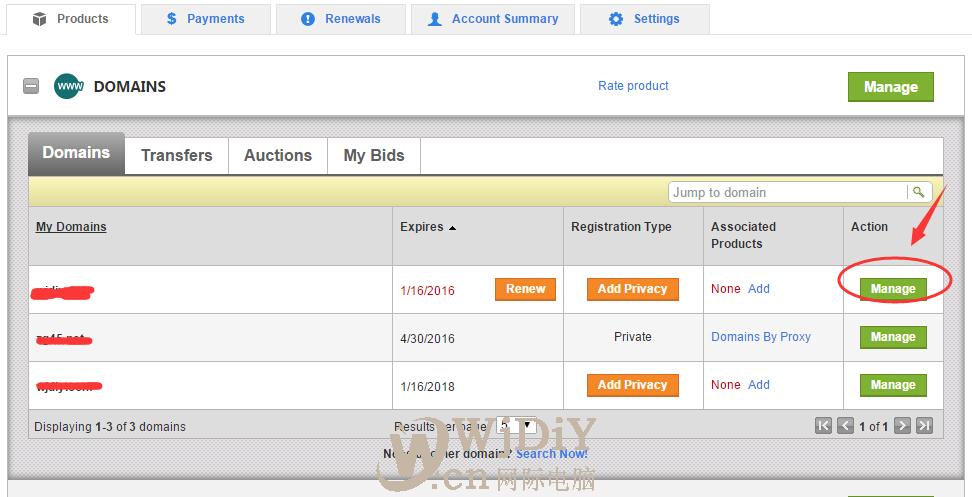The image size is (972, 497).
Task: Click Renew for domain expiring 1/16/2016
Action: coord(525,289)
